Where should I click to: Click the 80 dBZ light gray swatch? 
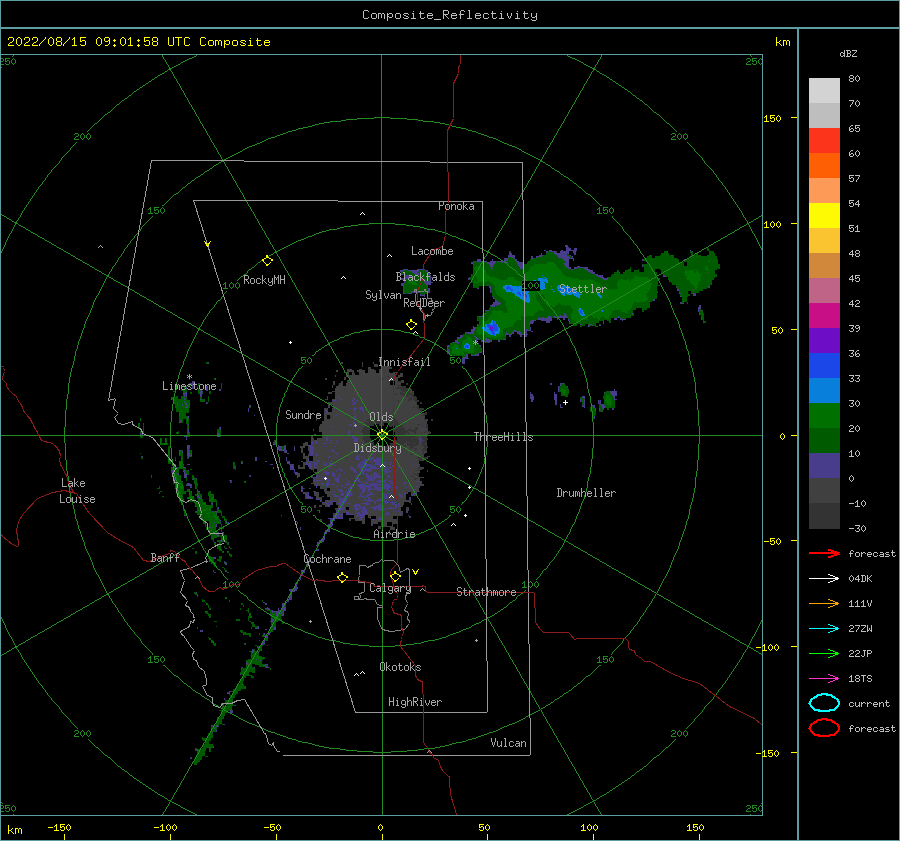click(824, 91)
